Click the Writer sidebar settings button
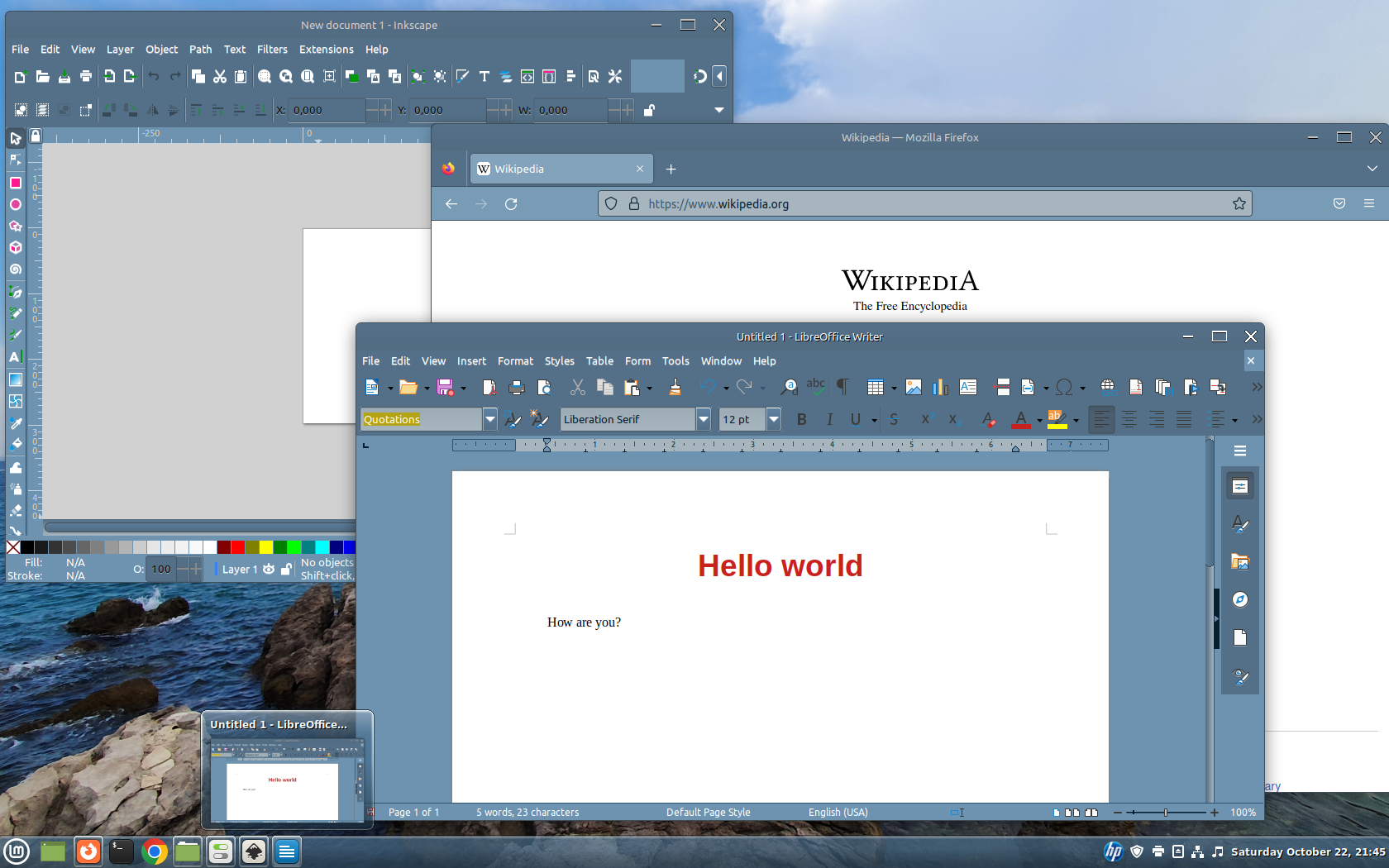Screen dimensions: 1389x868 coord(1239,451)
